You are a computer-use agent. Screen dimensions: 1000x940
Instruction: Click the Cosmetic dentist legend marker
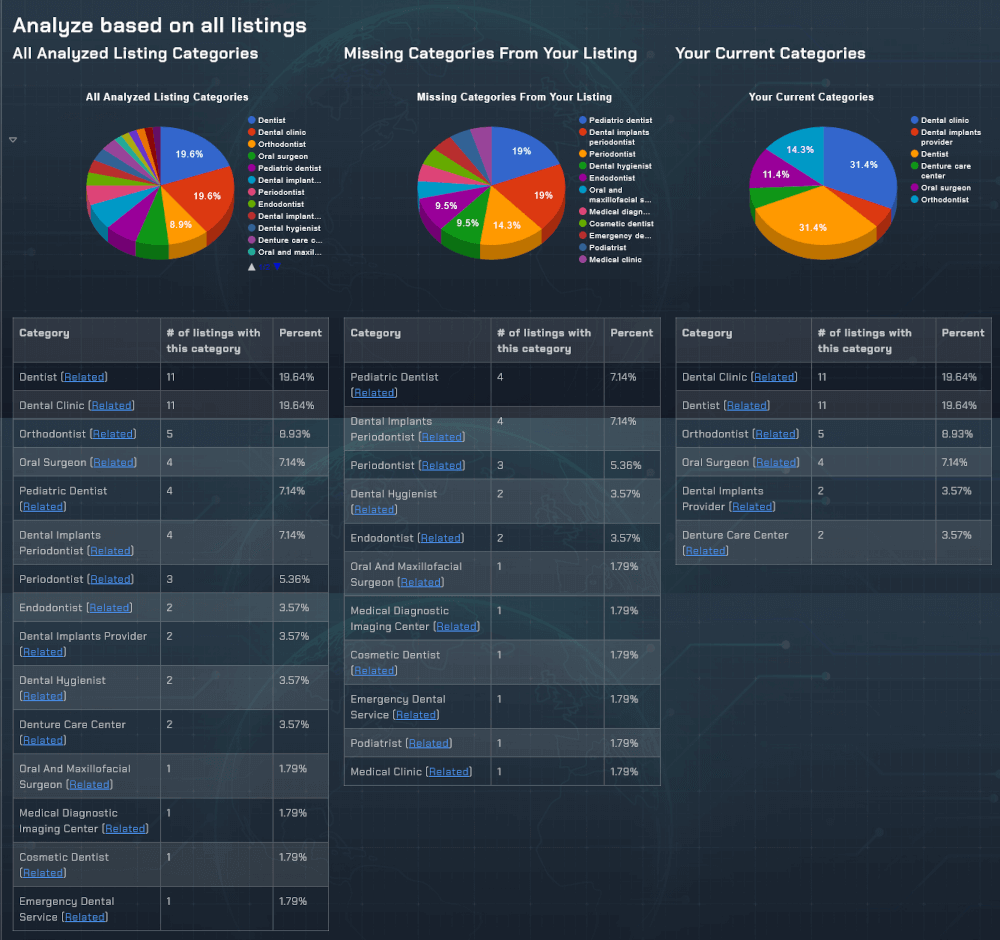583,224
